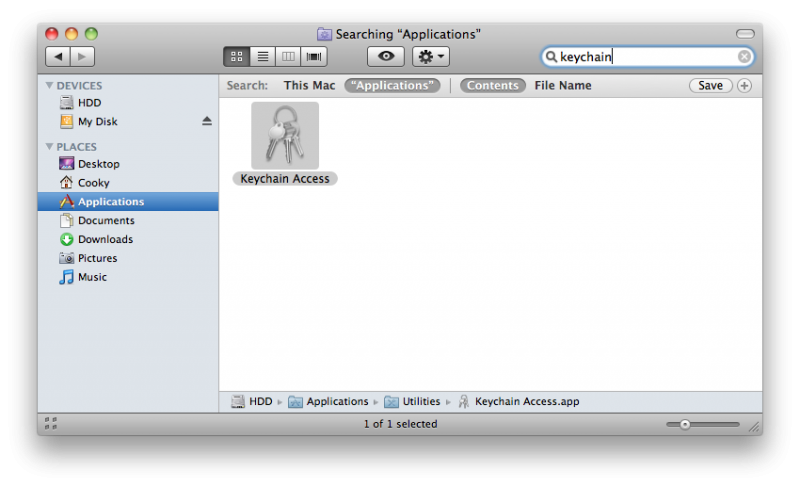The image size is (800, 487).
Task: Open Quick Look with the eye button
Action: (x=386, y=57)
